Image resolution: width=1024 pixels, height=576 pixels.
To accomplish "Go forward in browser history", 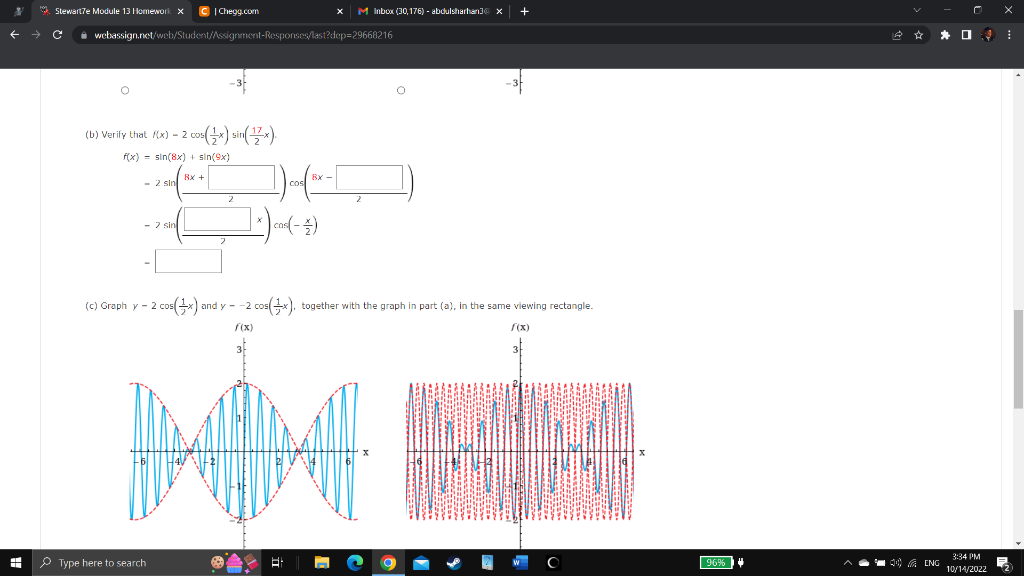I will pos(36,35).
